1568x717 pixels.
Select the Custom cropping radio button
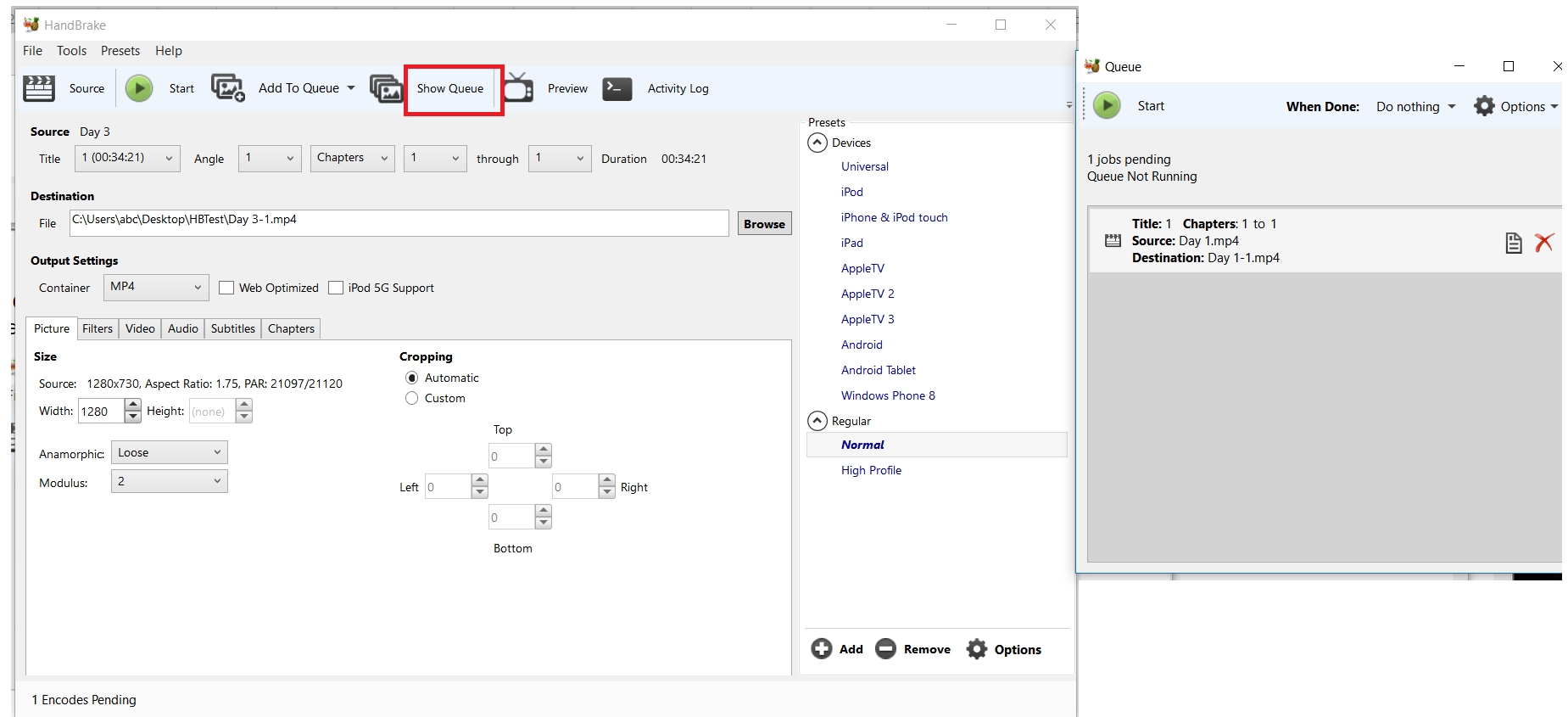(412, 398)
